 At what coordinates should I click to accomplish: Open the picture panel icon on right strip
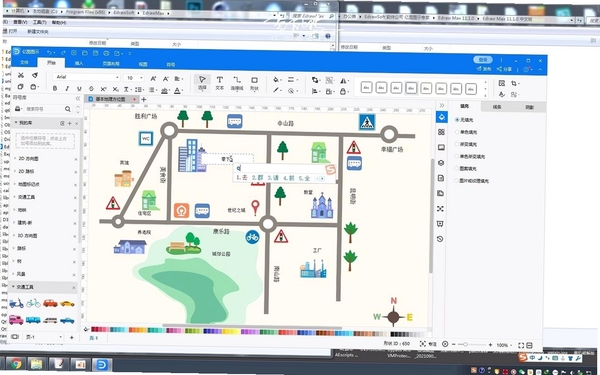pos(441,147)
